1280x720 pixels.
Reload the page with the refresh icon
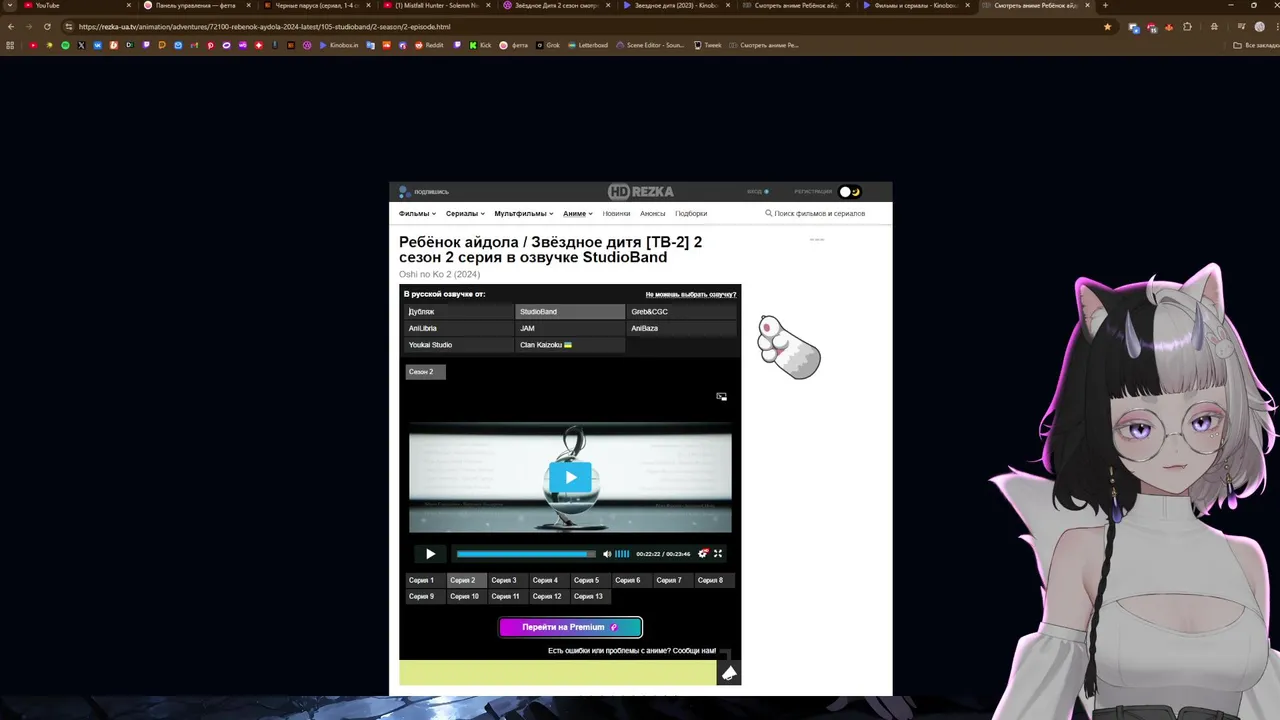pos(47,27)
